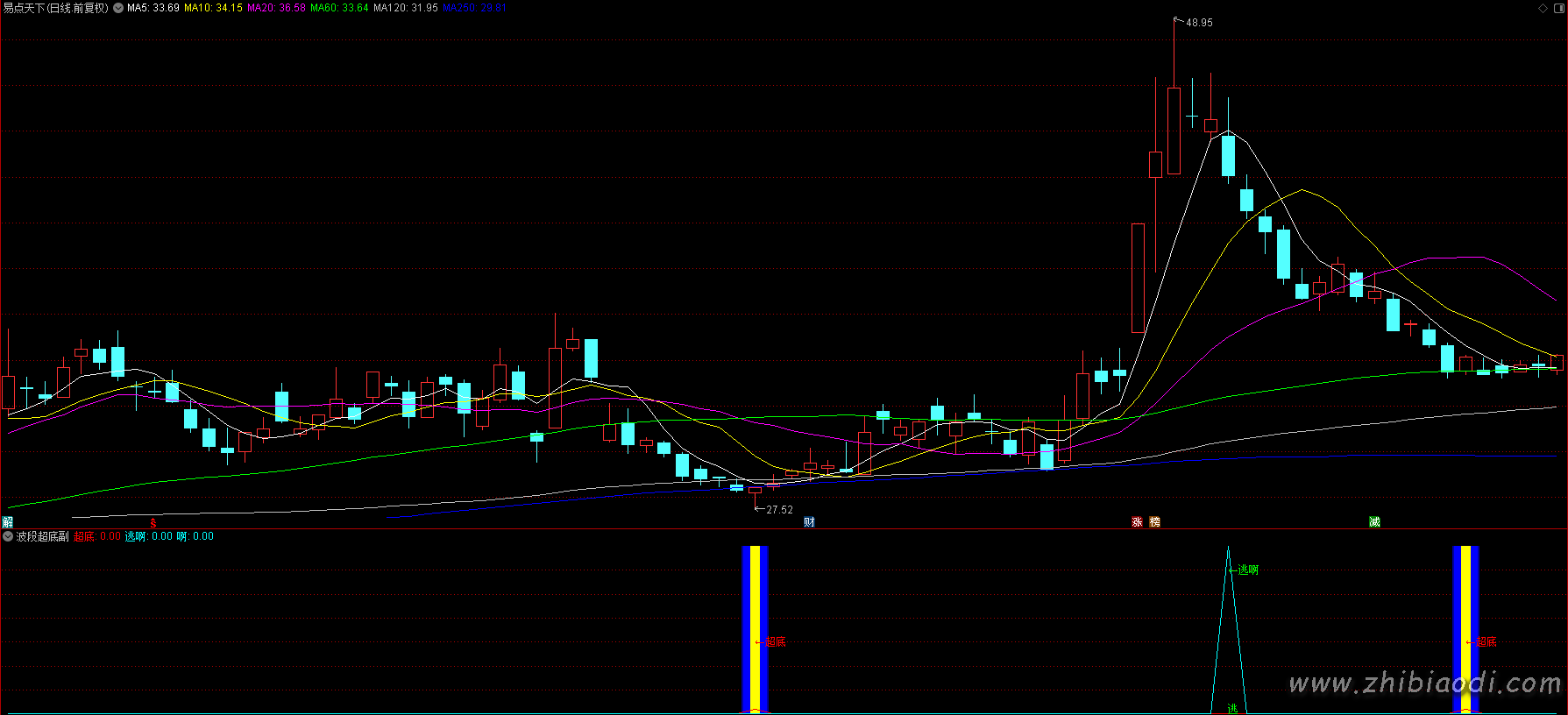The height and width of the screenshot is (715, 1568).
Task: Click the orange 榜 event marker
Action: [x=1154, y=522]
